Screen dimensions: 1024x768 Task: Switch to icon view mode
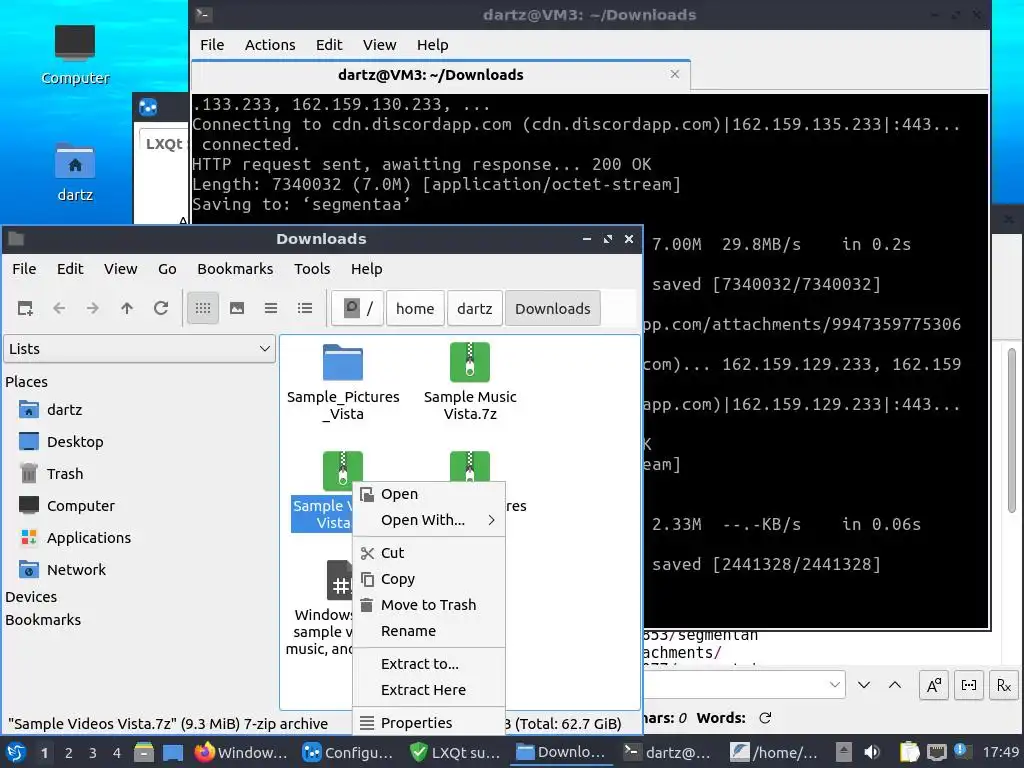(x=203, y=308)
